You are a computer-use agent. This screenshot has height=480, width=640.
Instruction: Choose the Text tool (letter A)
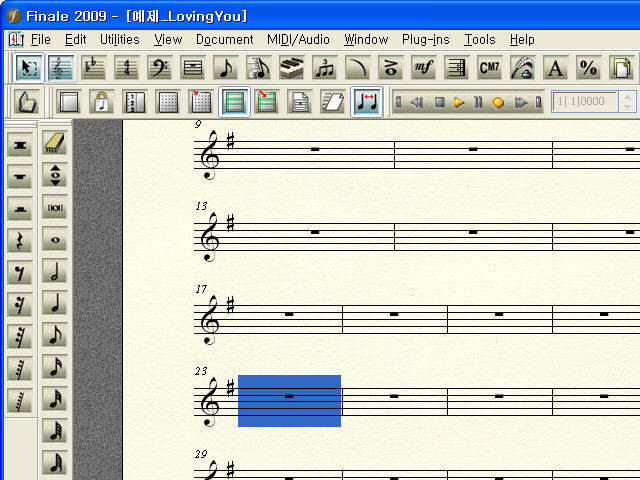556,68
